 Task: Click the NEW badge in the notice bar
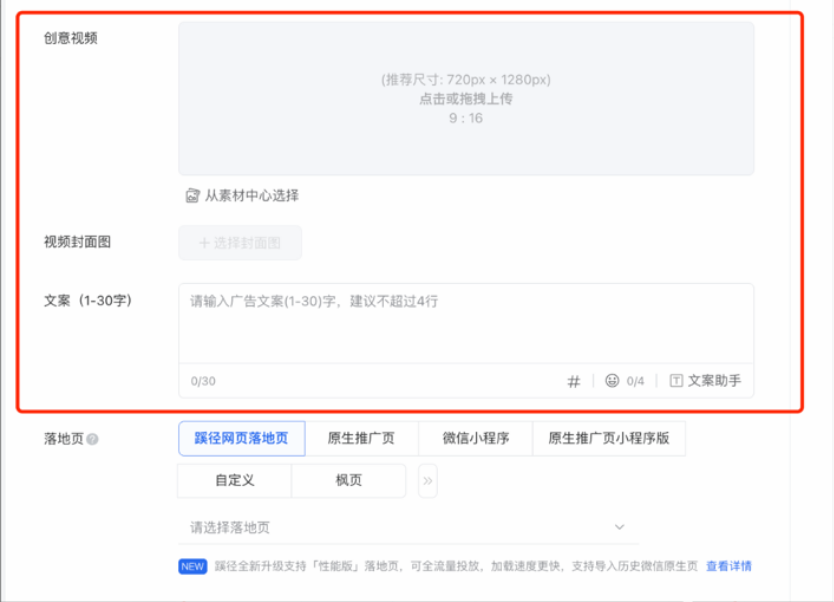(x=194, y=565)
